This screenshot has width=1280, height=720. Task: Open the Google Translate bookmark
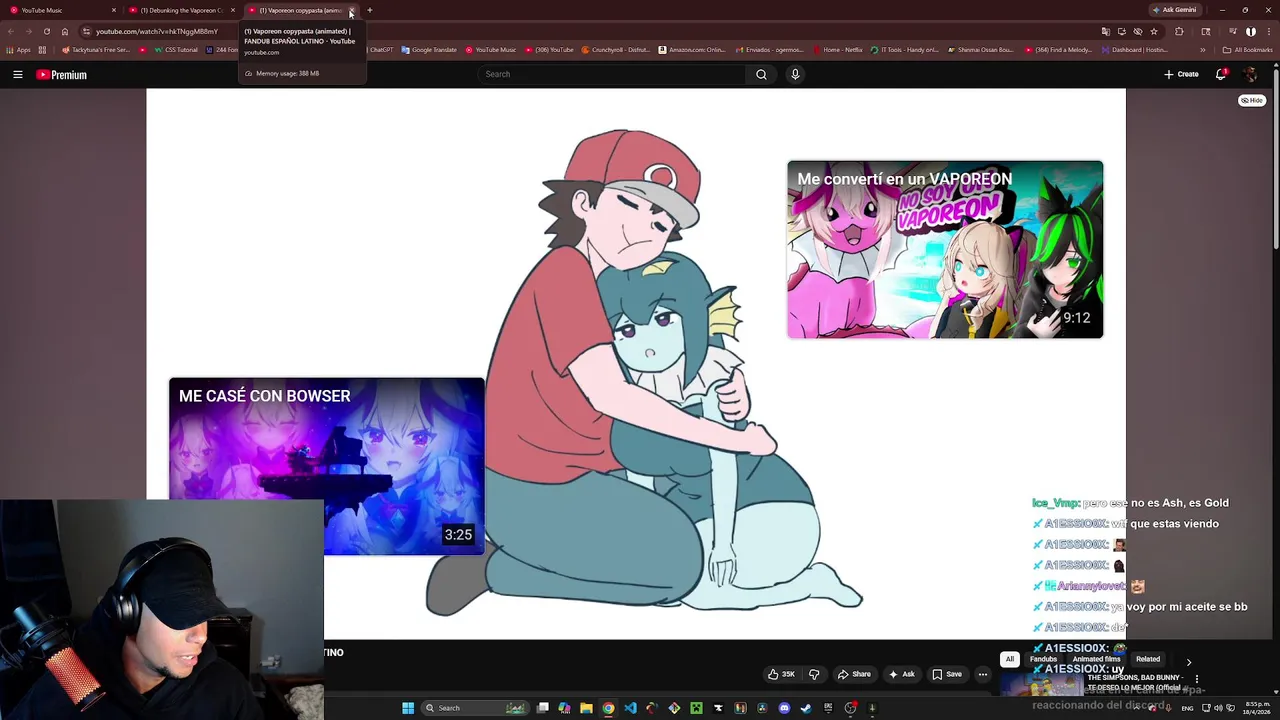pyautogui.click(x=429, y=50)
